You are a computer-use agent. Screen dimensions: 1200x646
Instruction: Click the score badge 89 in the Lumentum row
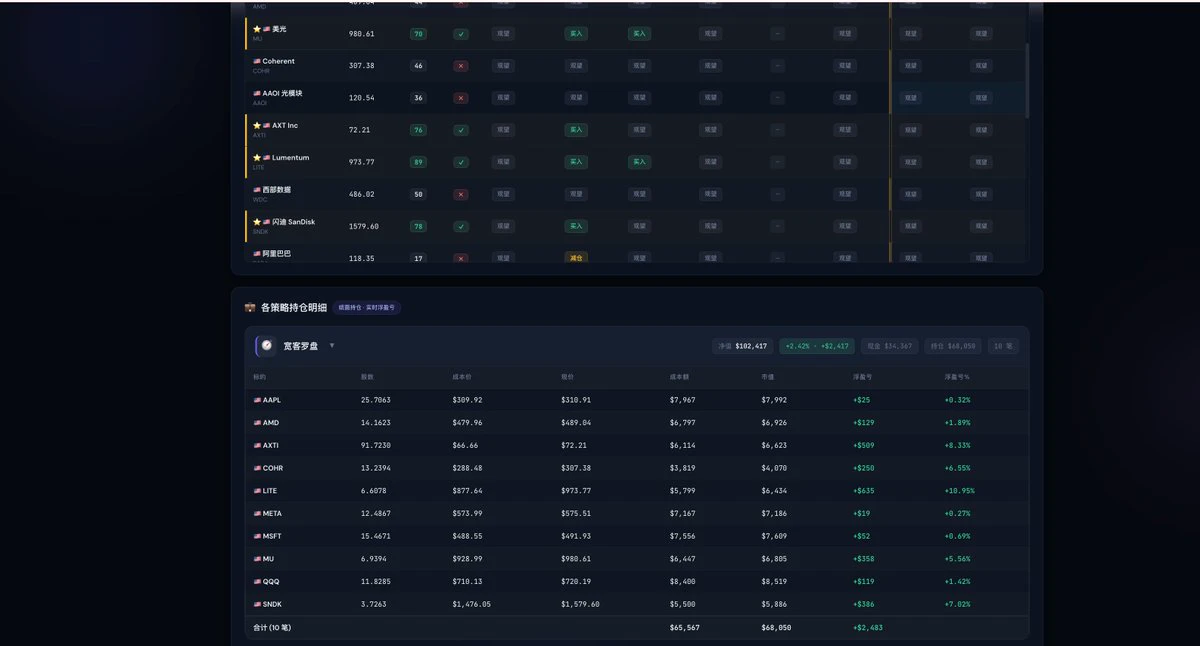tap(418, 162)
